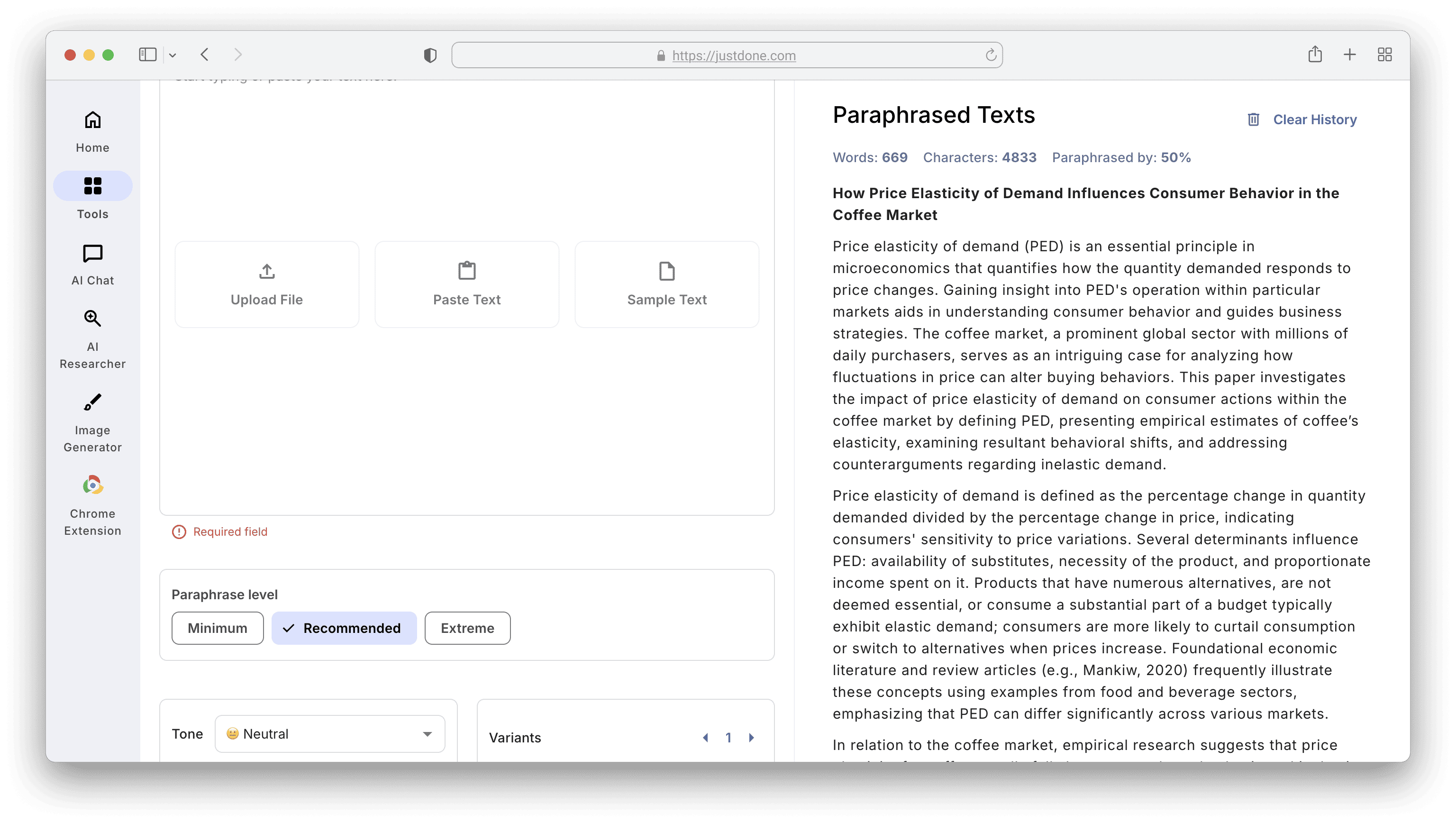Image resolution: width=1456 pixels, height=823 pixels.
Task: Open the Home sidebar icon
Action: point(93,120)
